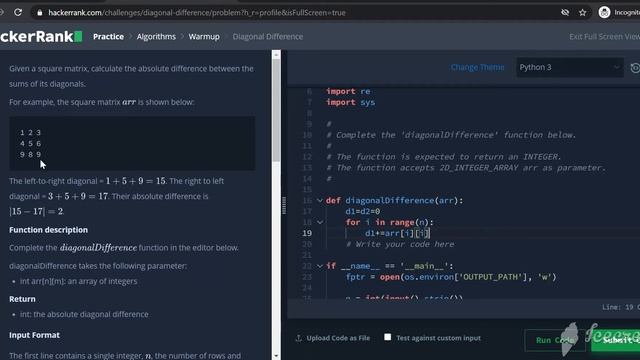640x360 pixels.
Task: Click the 'import re' line
Action: tap(348, 91)
